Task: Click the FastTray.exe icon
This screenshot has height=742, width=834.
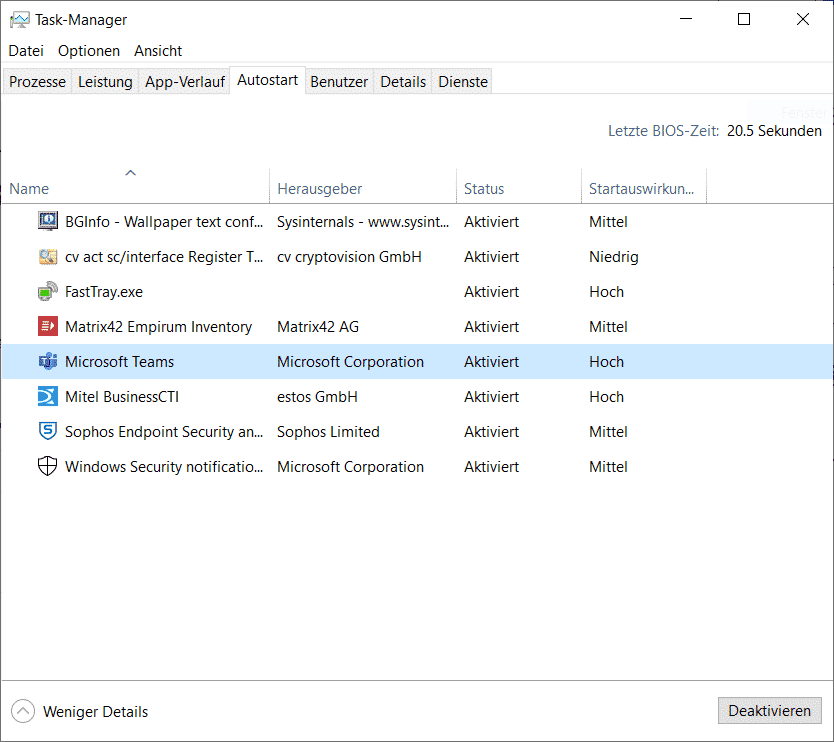Action: 48,291
